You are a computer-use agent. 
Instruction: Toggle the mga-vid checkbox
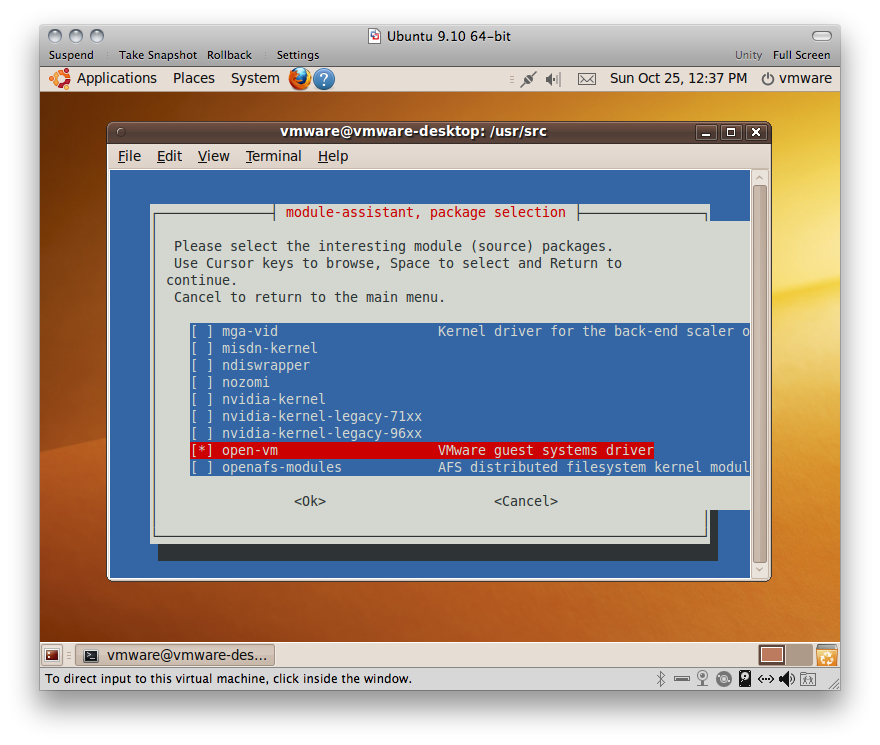click(x=201, y=331)
